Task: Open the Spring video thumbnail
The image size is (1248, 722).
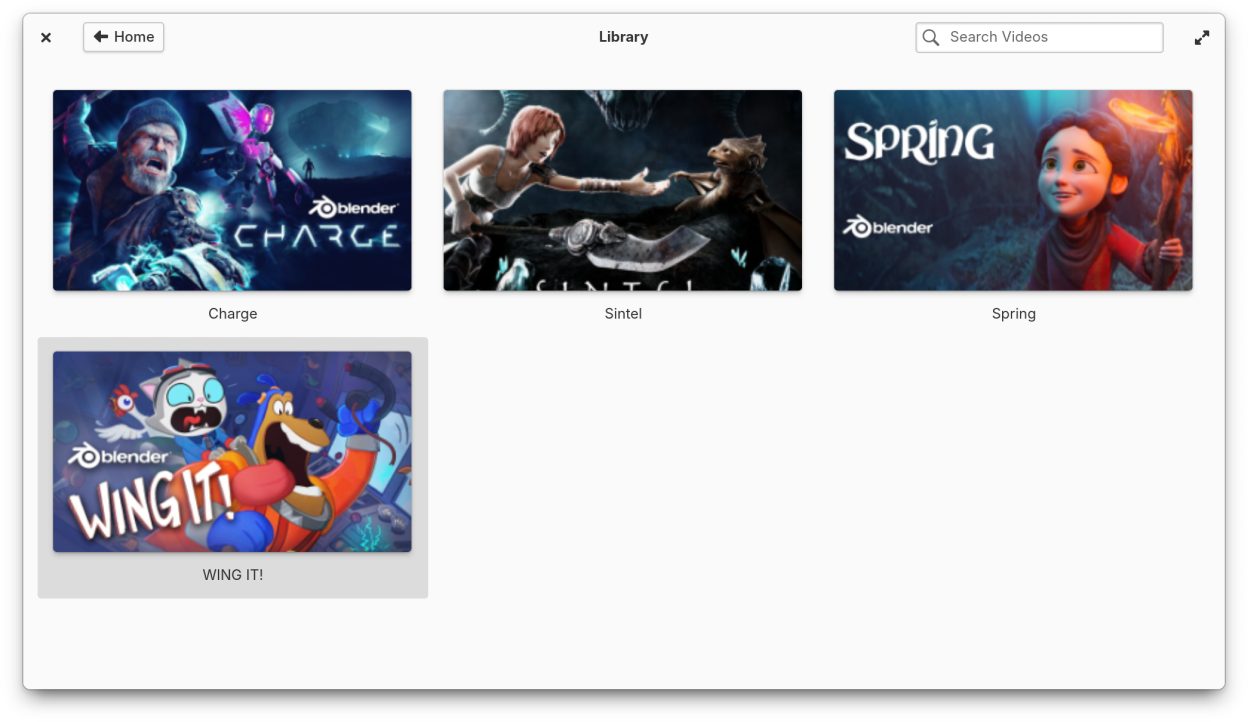Action: 1013,190
